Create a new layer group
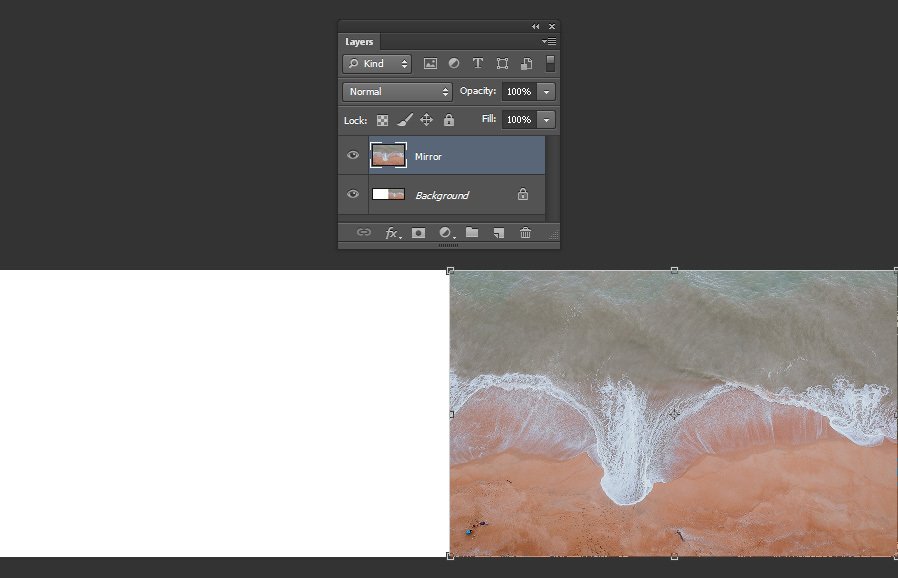This screenshot has width=898, height=578. pos(472,232)
